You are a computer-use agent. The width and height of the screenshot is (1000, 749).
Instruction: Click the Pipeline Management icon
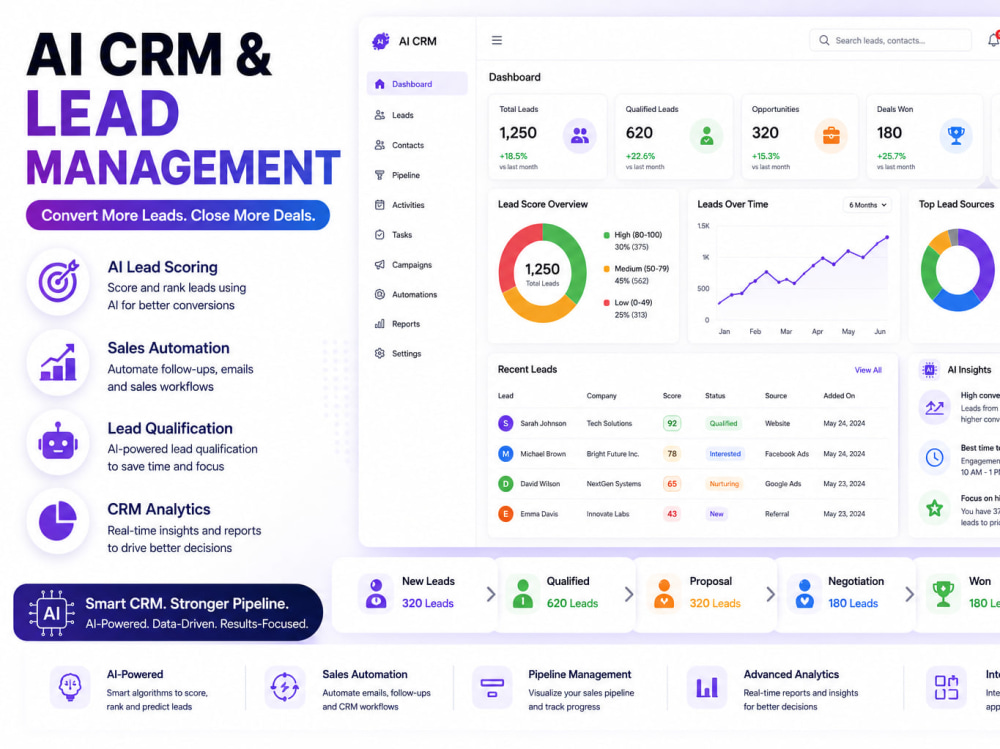(x=492, y=688)
